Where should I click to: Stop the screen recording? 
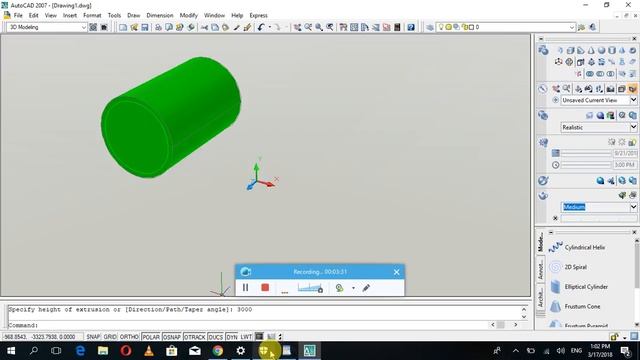point(265,288)
